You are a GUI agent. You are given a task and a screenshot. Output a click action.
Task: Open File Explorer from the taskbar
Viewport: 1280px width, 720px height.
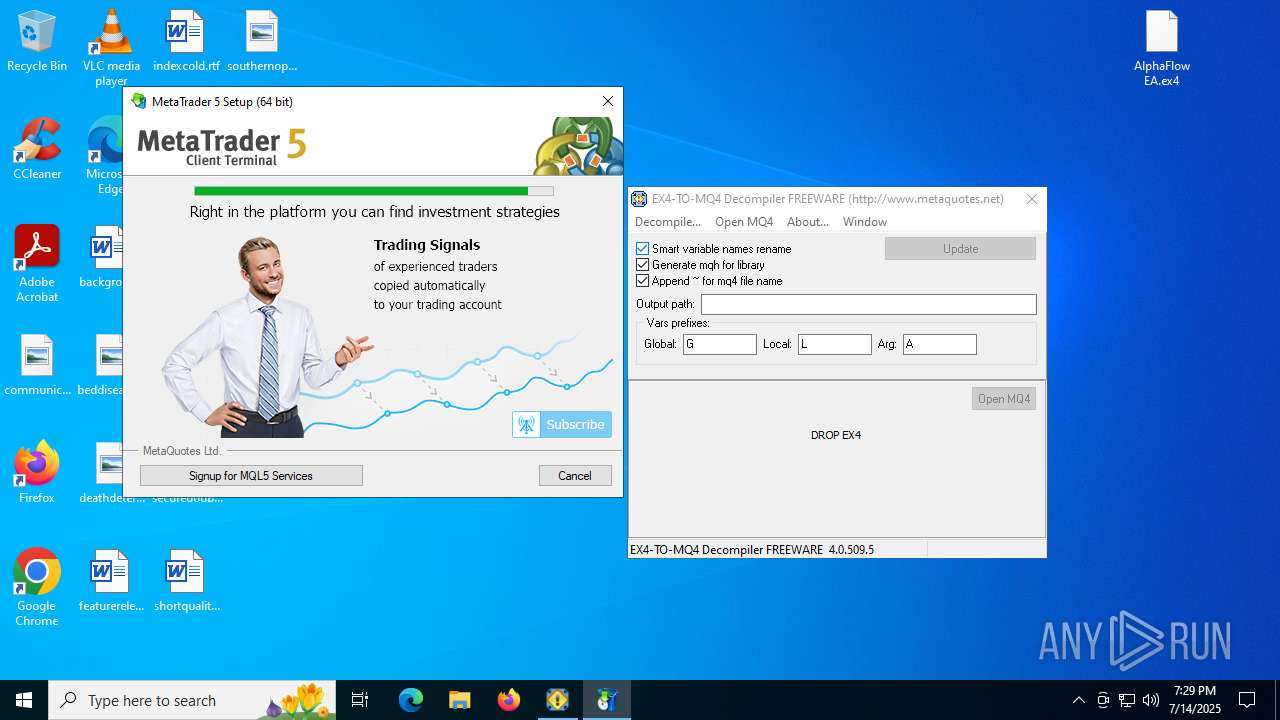pyautogui.click(x=459, y=700)
